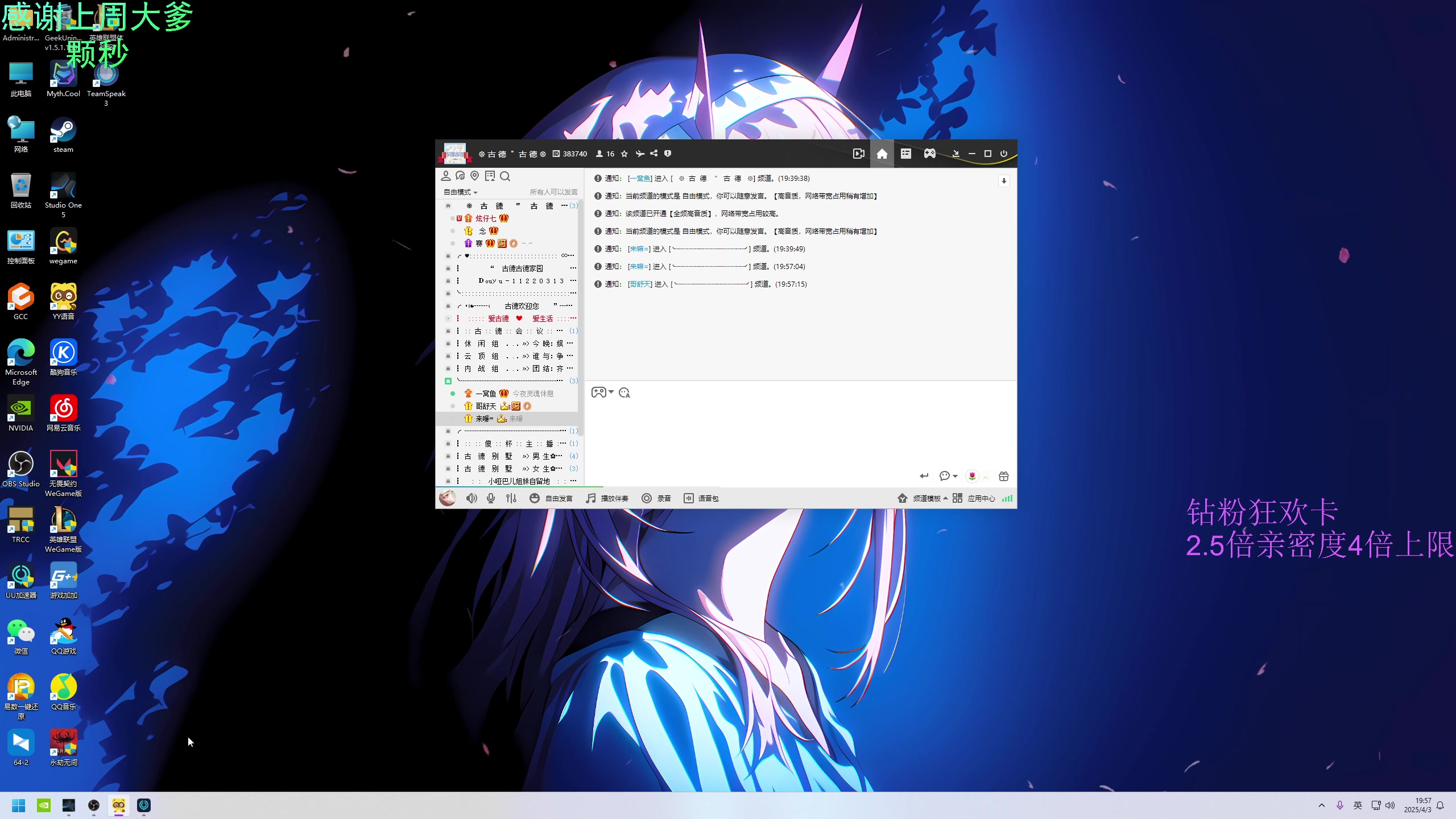
Task: Click the gamepad emoticon icon in chat input
Action: click(598, 392)
